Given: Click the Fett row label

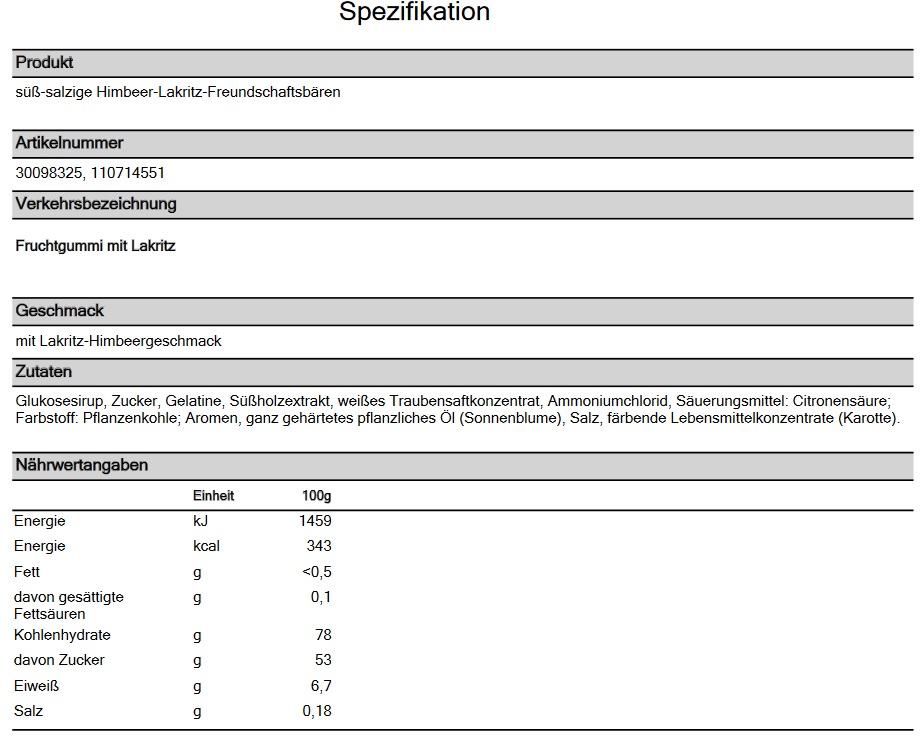Looking at the screenshot, I should point(27,572).
